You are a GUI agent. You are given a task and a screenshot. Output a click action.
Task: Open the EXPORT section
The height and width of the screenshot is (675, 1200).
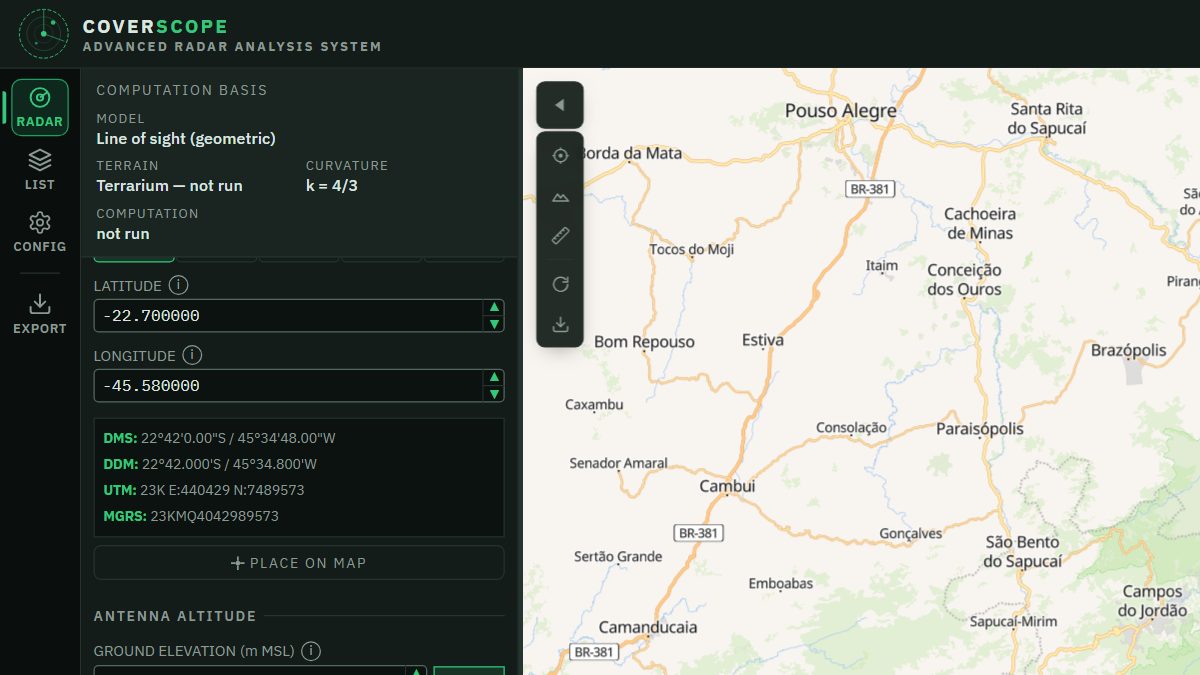pyautogui.click(x=40, y=314)
